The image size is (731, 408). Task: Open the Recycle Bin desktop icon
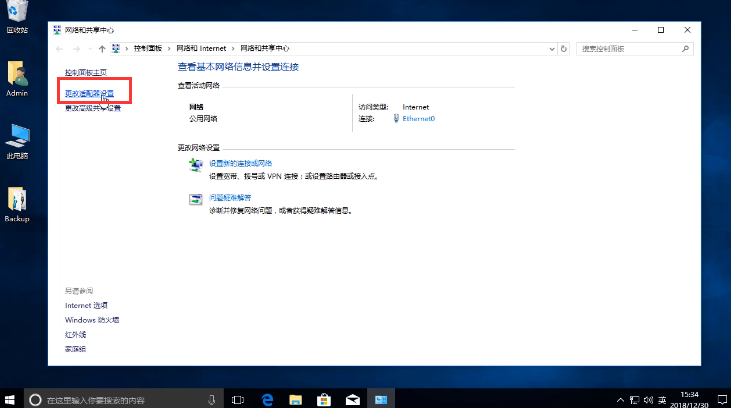[17, 17]
